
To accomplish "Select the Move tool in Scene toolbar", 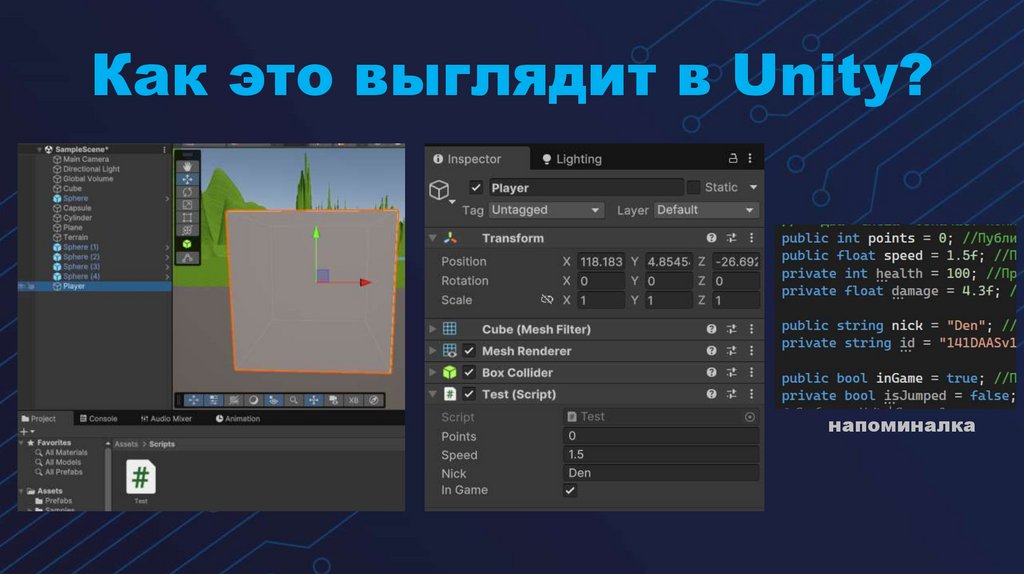I will pos(187,179).
